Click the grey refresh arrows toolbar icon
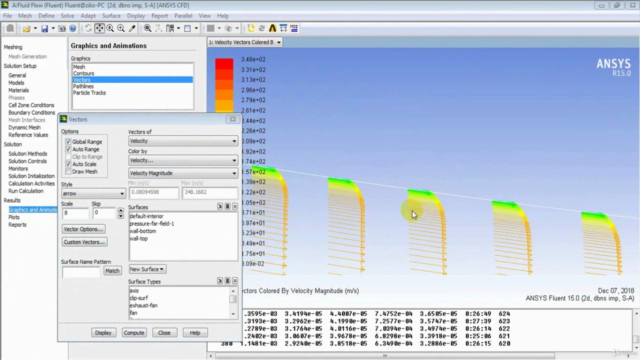 point(262,28)
